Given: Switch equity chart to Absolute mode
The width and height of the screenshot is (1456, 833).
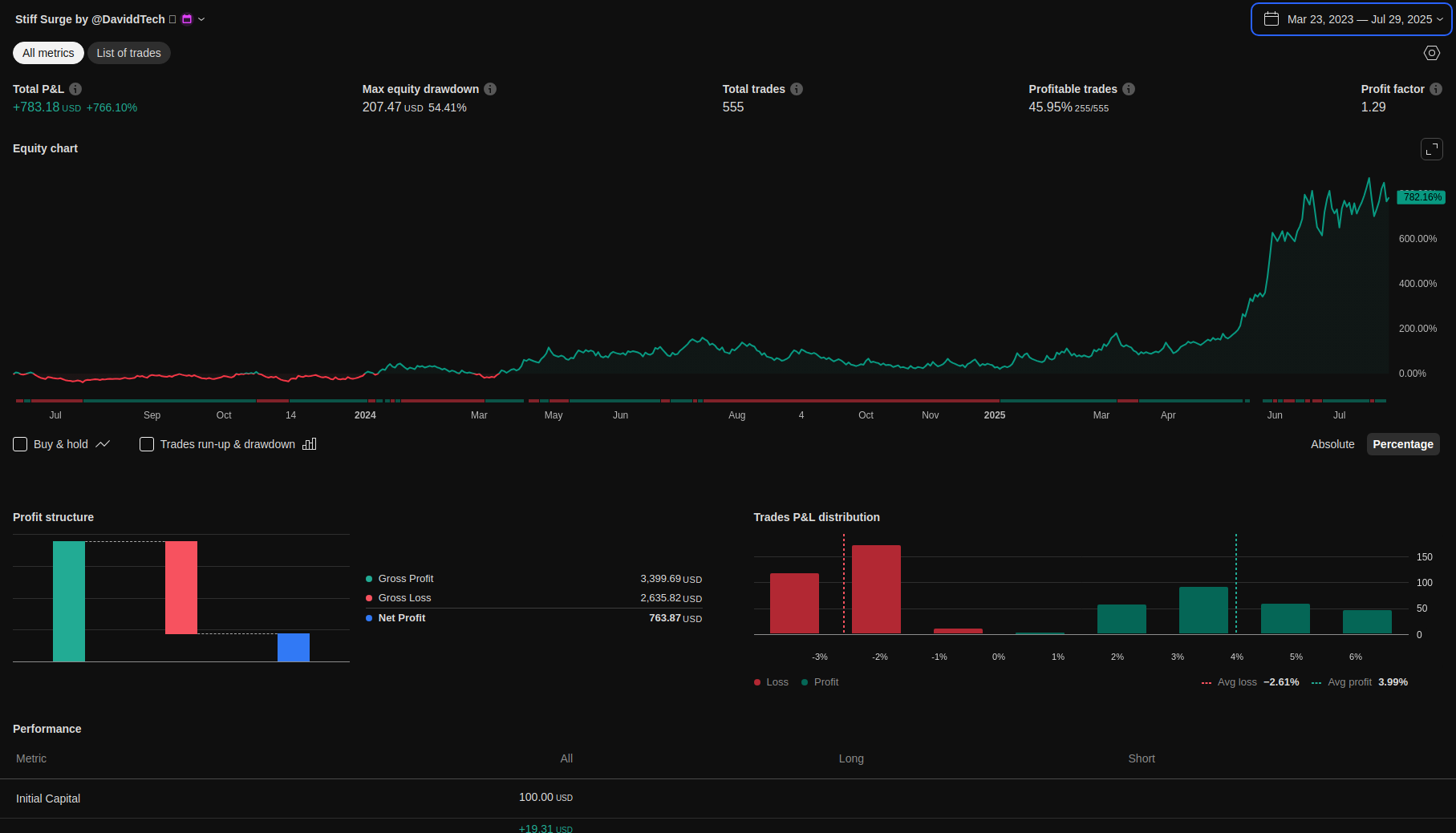Looking at the screenshot, I should point(1332,444).
